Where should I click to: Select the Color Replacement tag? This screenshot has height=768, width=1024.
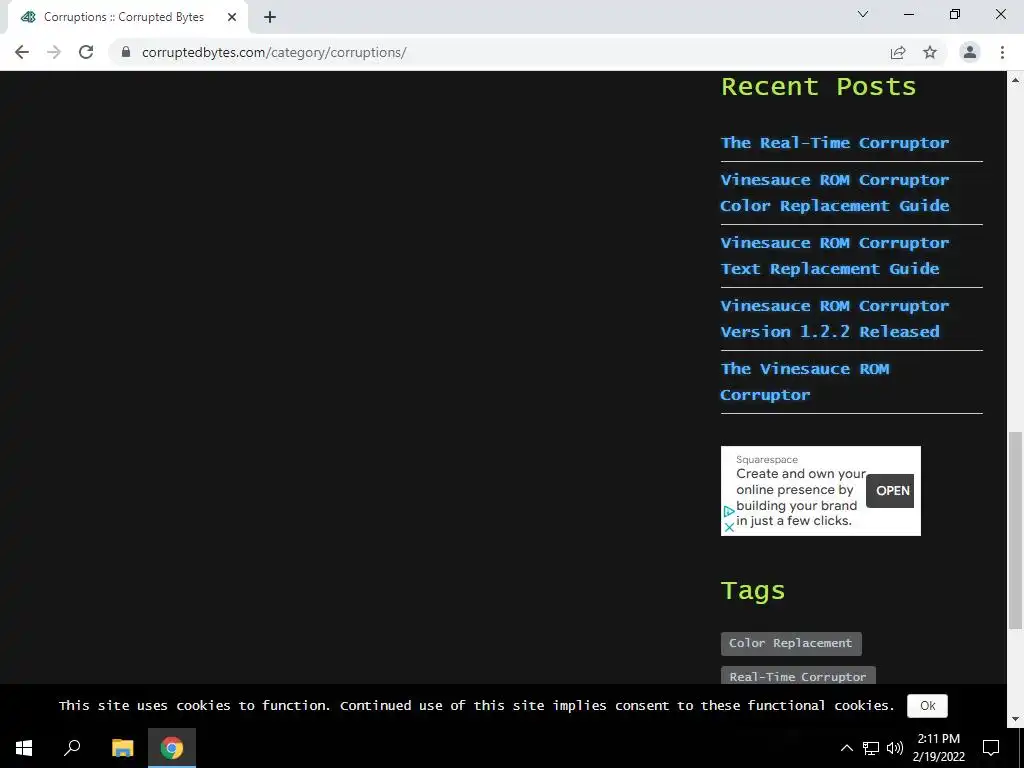click(791, 643)
